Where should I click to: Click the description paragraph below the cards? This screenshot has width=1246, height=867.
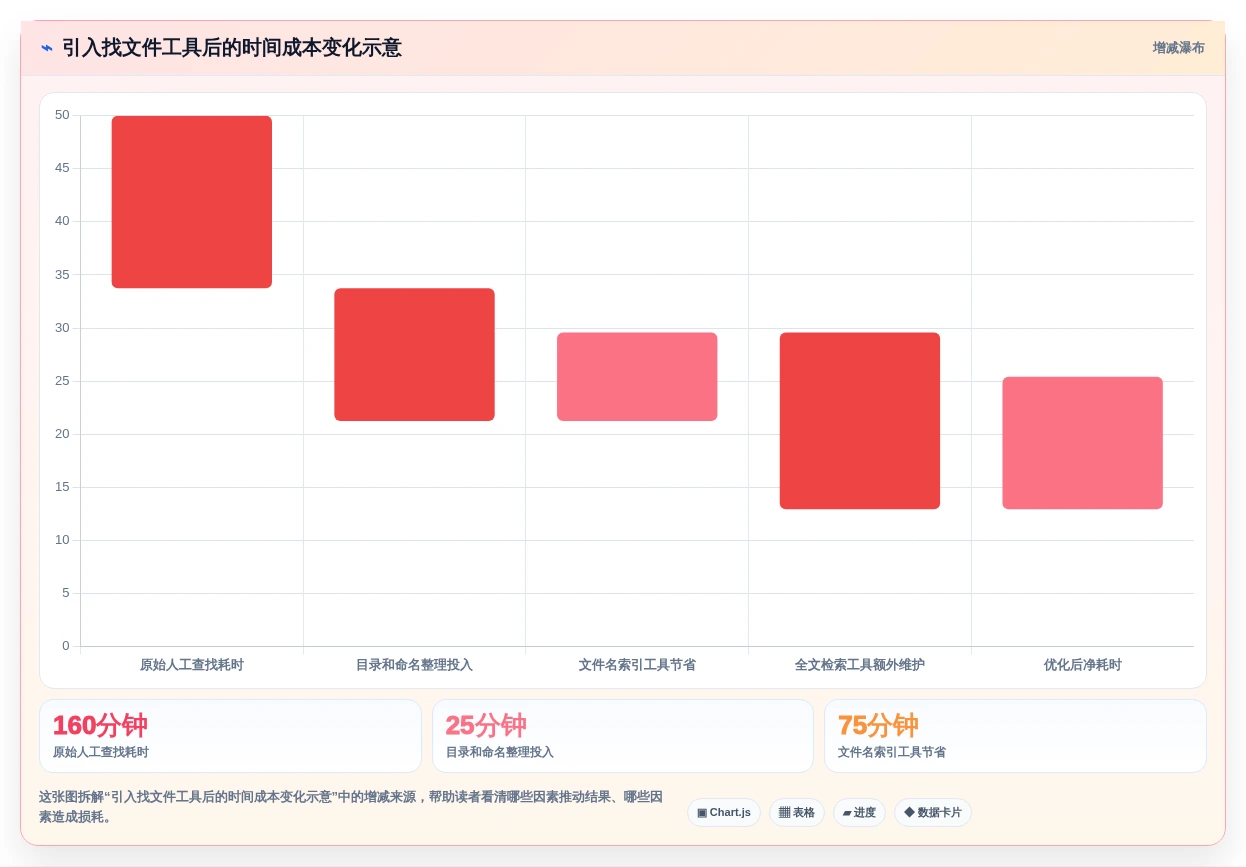pyautogui.click(x=351, y=807)
